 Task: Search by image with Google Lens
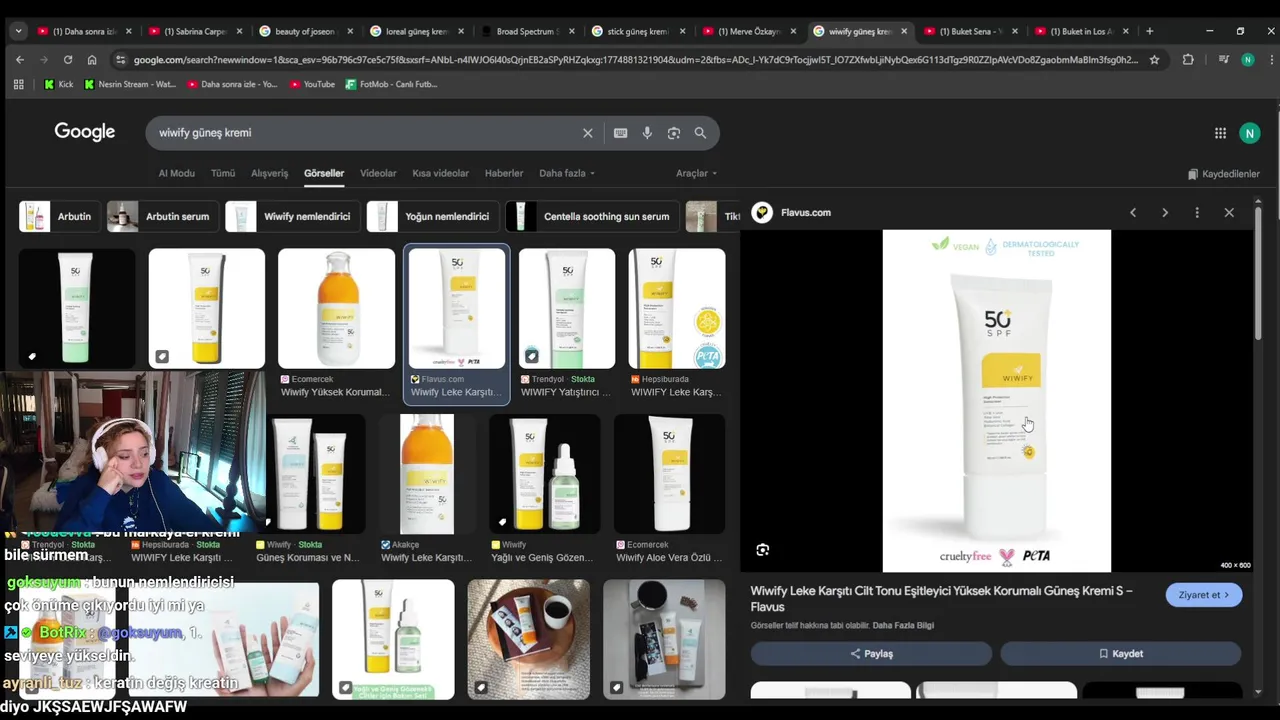point(674,133)
